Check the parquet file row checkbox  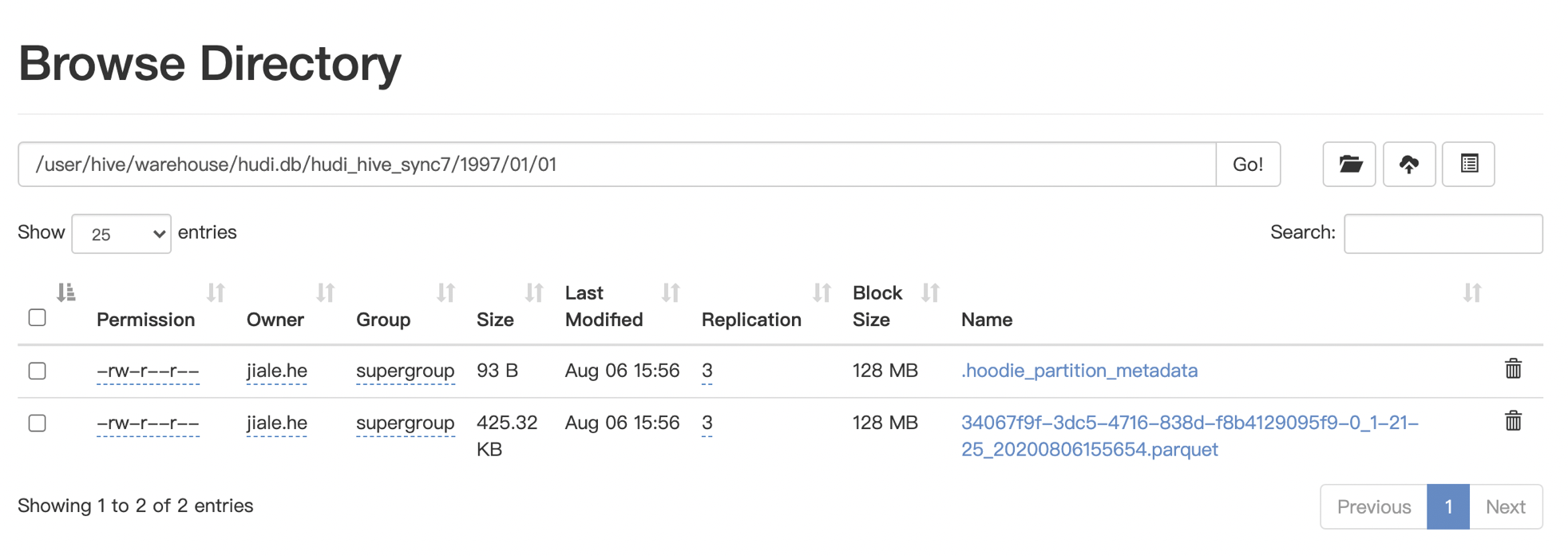point(38,423)
